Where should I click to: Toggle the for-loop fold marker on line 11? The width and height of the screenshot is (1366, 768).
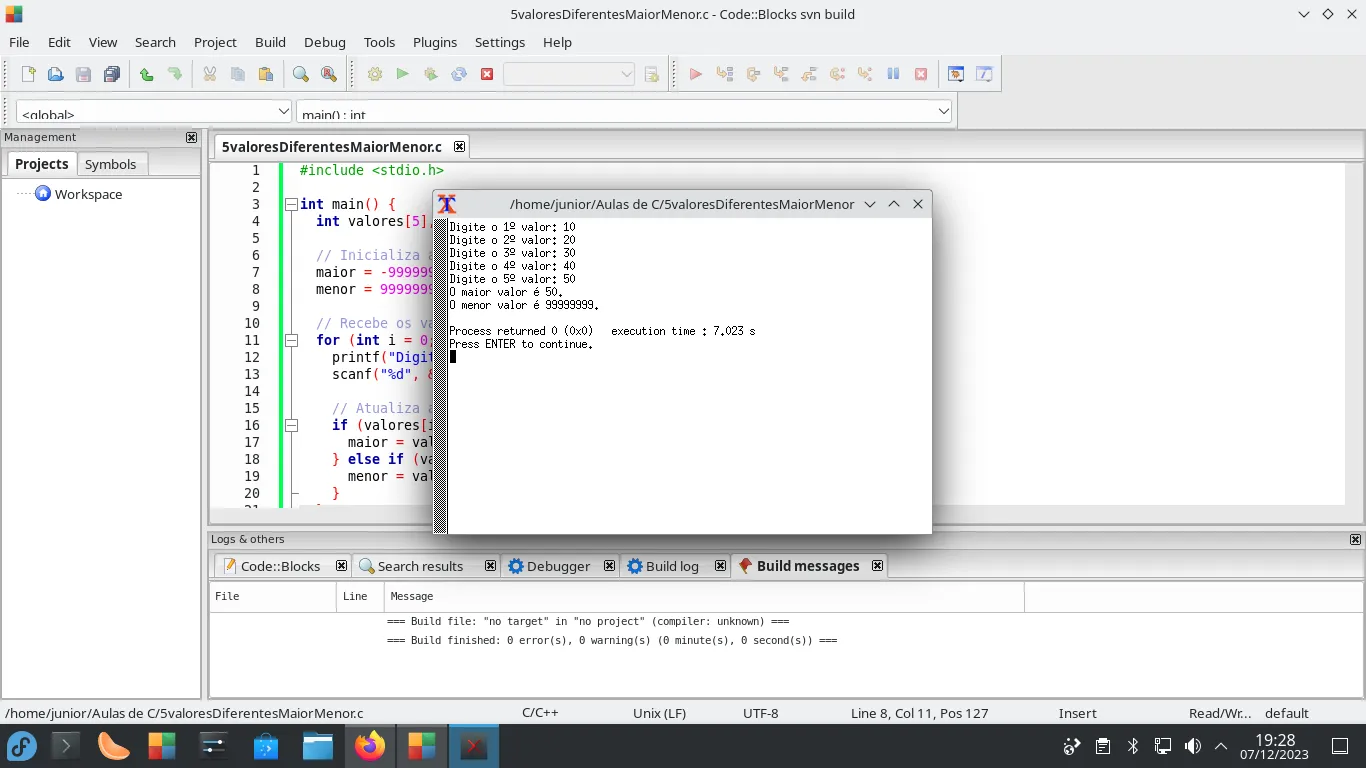[x=291, y=340]
